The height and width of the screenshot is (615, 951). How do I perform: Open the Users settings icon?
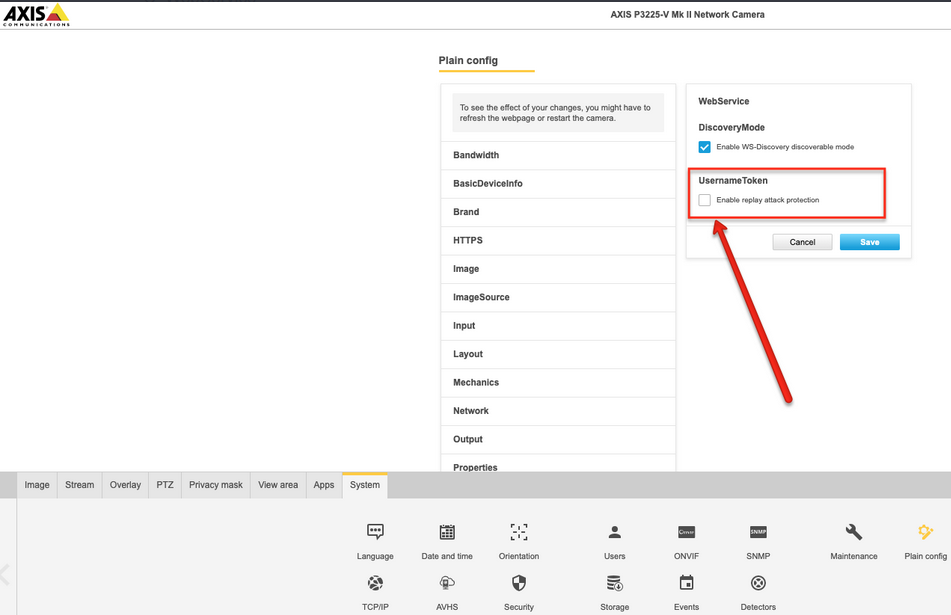pos(614,533)
